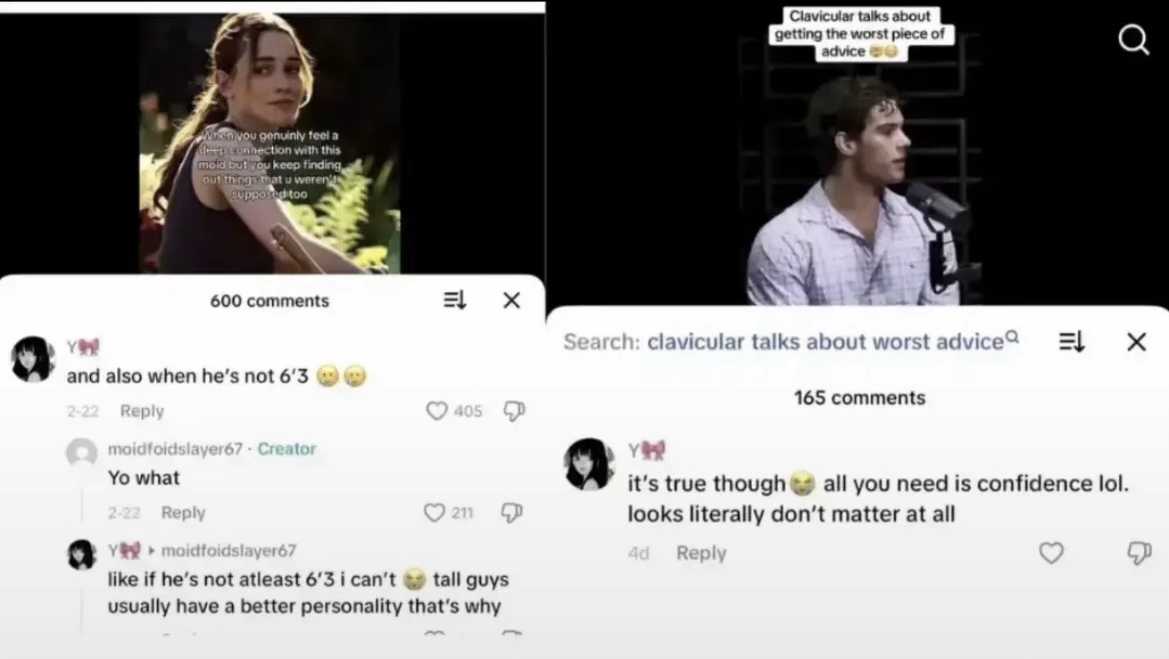Close the 165 comments panel
Image resolution: width=1169 pixels, height=659 pixels.
tap(1136, 341)
